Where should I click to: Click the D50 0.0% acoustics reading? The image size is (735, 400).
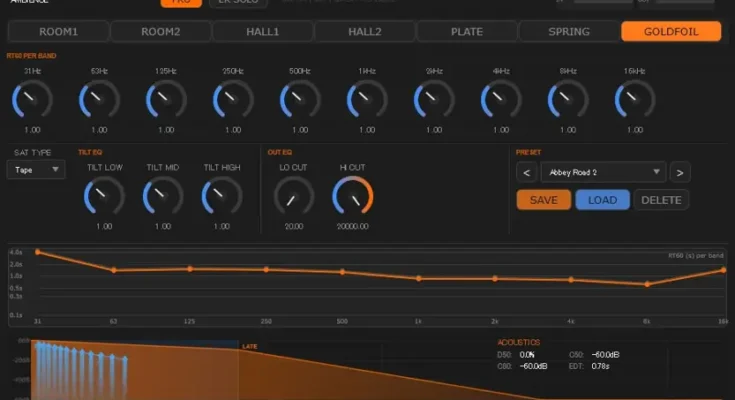(x=516, y=355)
